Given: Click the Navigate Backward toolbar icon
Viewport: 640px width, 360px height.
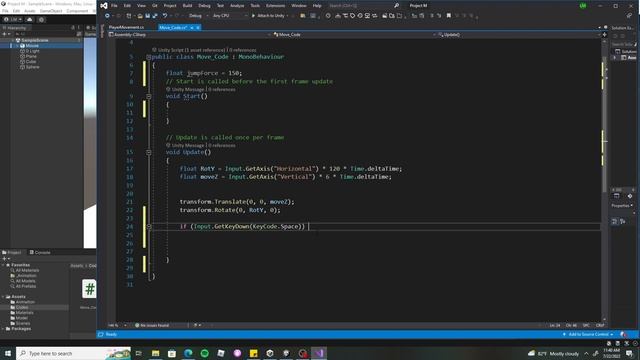Looking at the screenshot, I should tap(107, 16).
